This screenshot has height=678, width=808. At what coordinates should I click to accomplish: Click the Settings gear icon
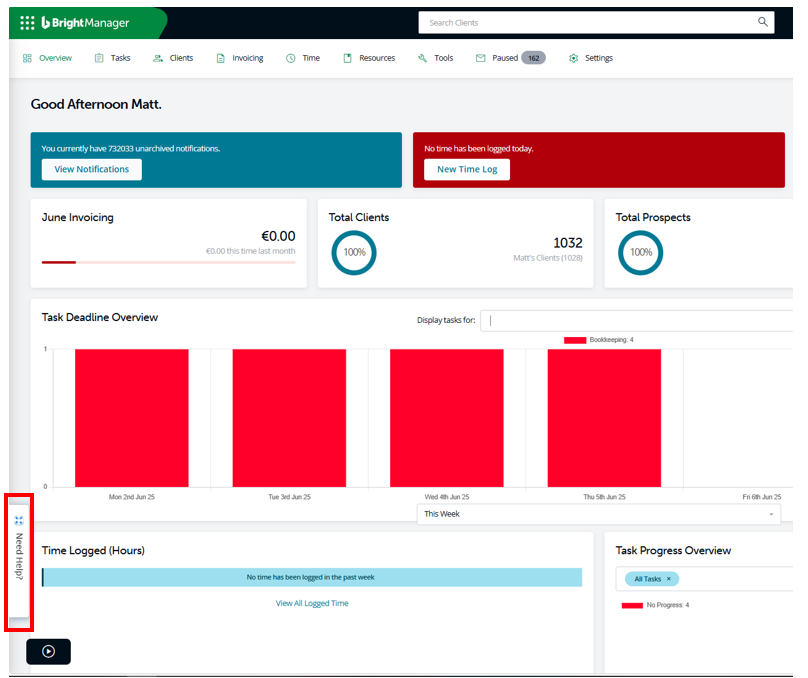coord(573,58)
